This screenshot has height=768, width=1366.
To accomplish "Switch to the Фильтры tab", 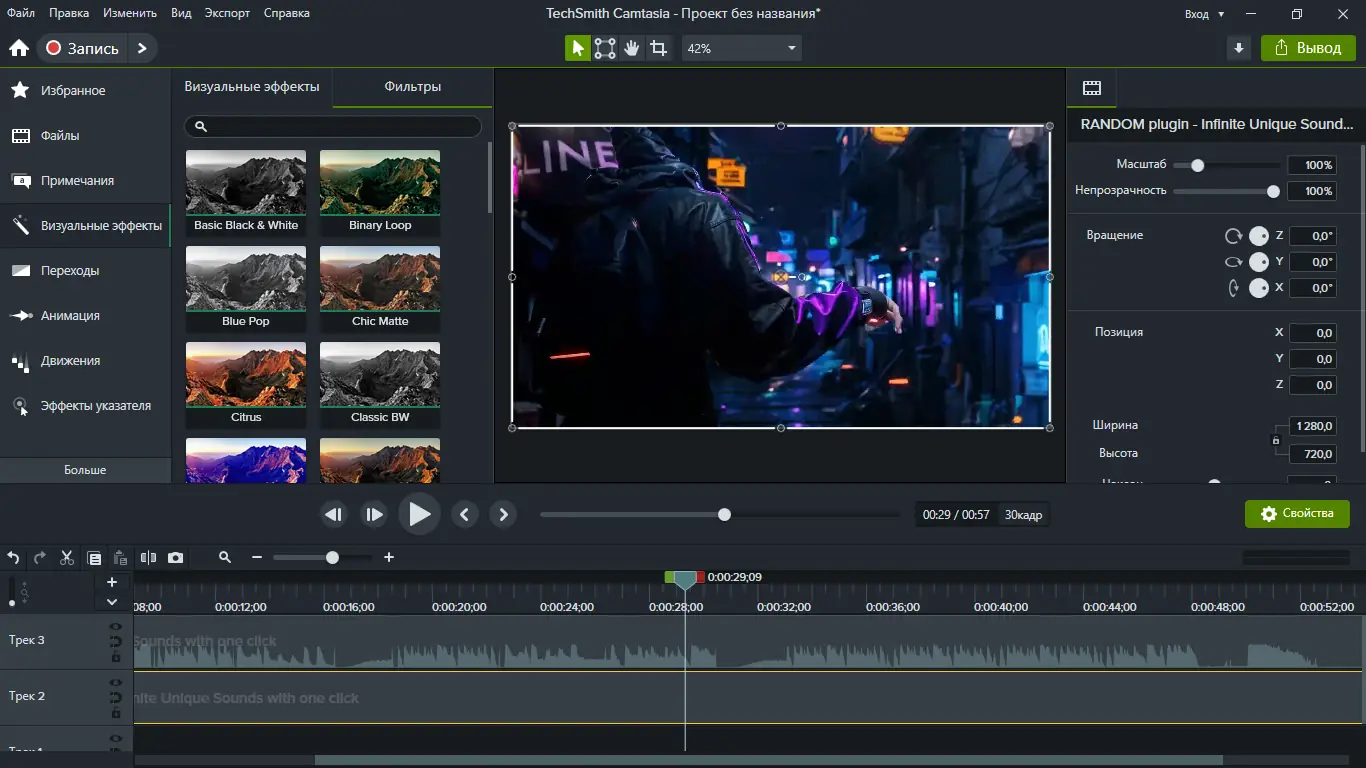I will point(412,87).
